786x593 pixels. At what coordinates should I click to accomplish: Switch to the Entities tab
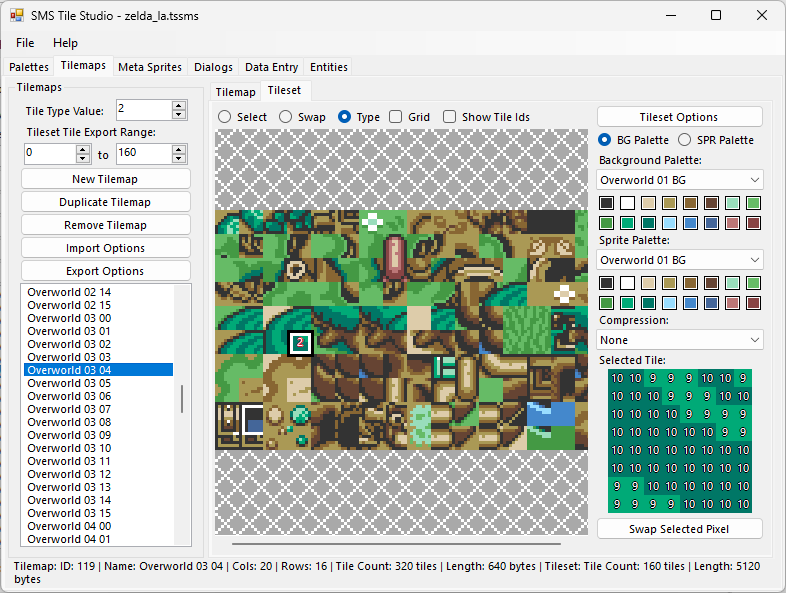pyautogui.click(x=329, y=67)
